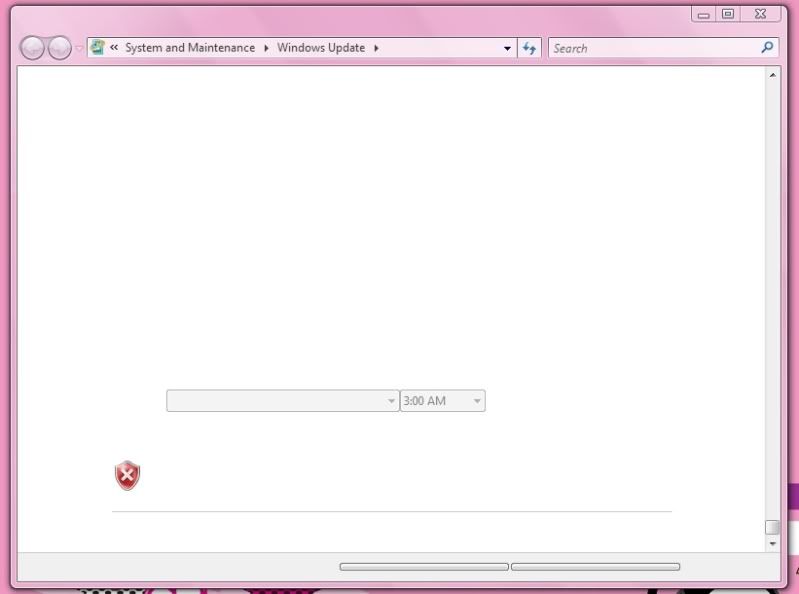Go to System and Maintenance breadcrumb
The image size is (799, 594).
pyautogui.click(x=190, y=48)
